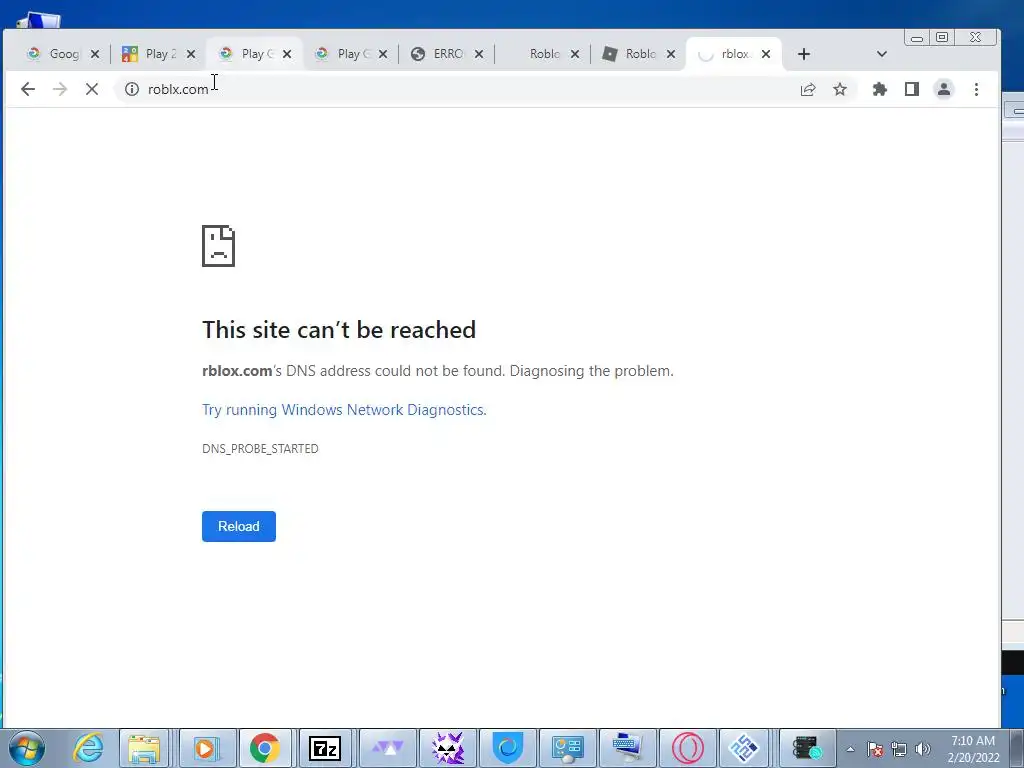Screen dimensions: 1024x768
Task: Minimize the Chrome window
Action: pos(917,38)
